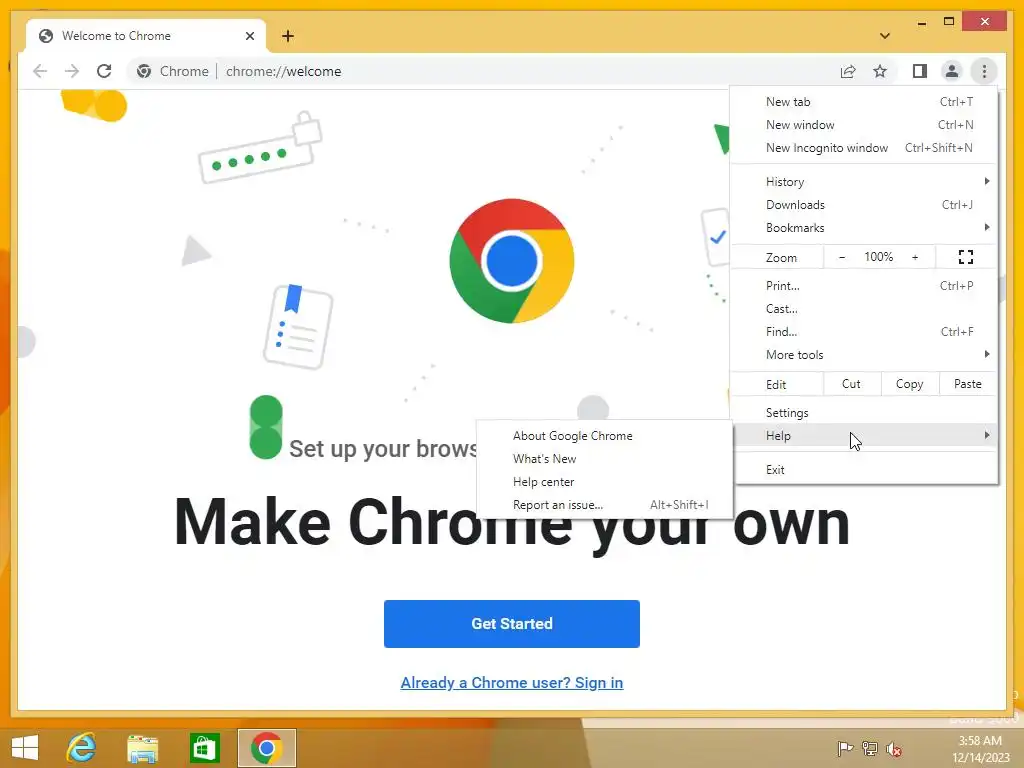1024x768 pixels.
Task: Click the Chrome site info icon in address bar
Action: [144, 71]
